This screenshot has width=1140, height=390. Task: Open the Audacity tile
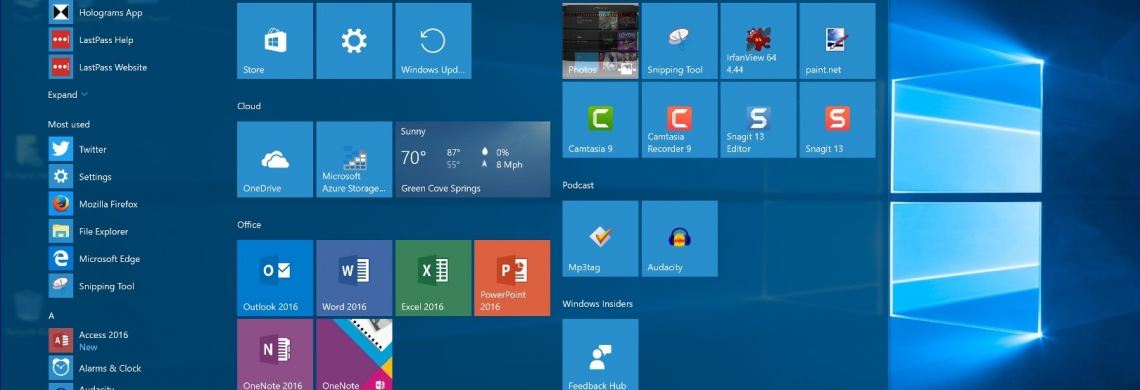(680, 239)
